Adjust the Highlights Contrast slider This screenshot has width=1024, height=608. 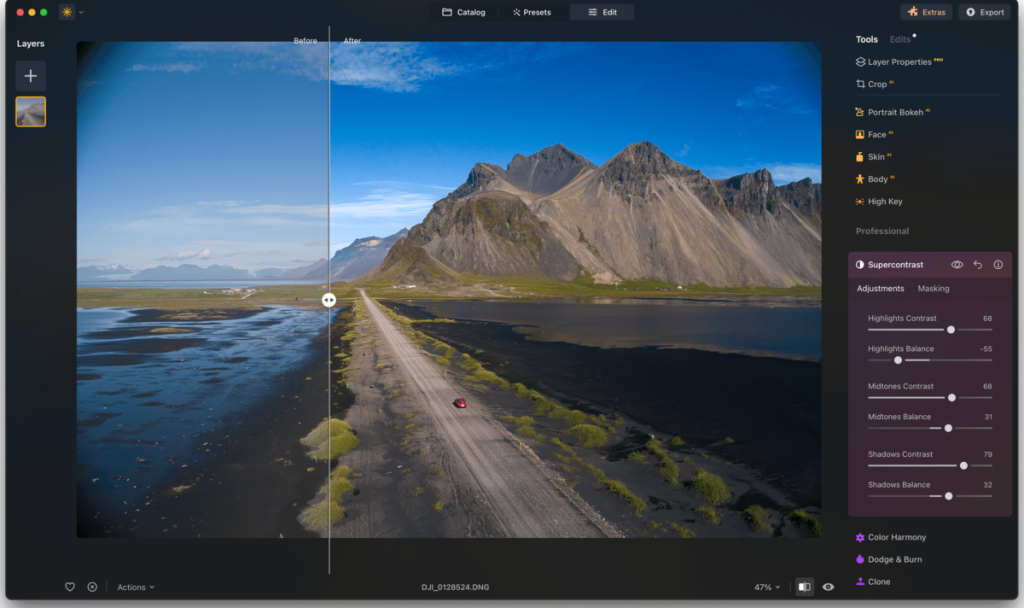pos(951,330)
